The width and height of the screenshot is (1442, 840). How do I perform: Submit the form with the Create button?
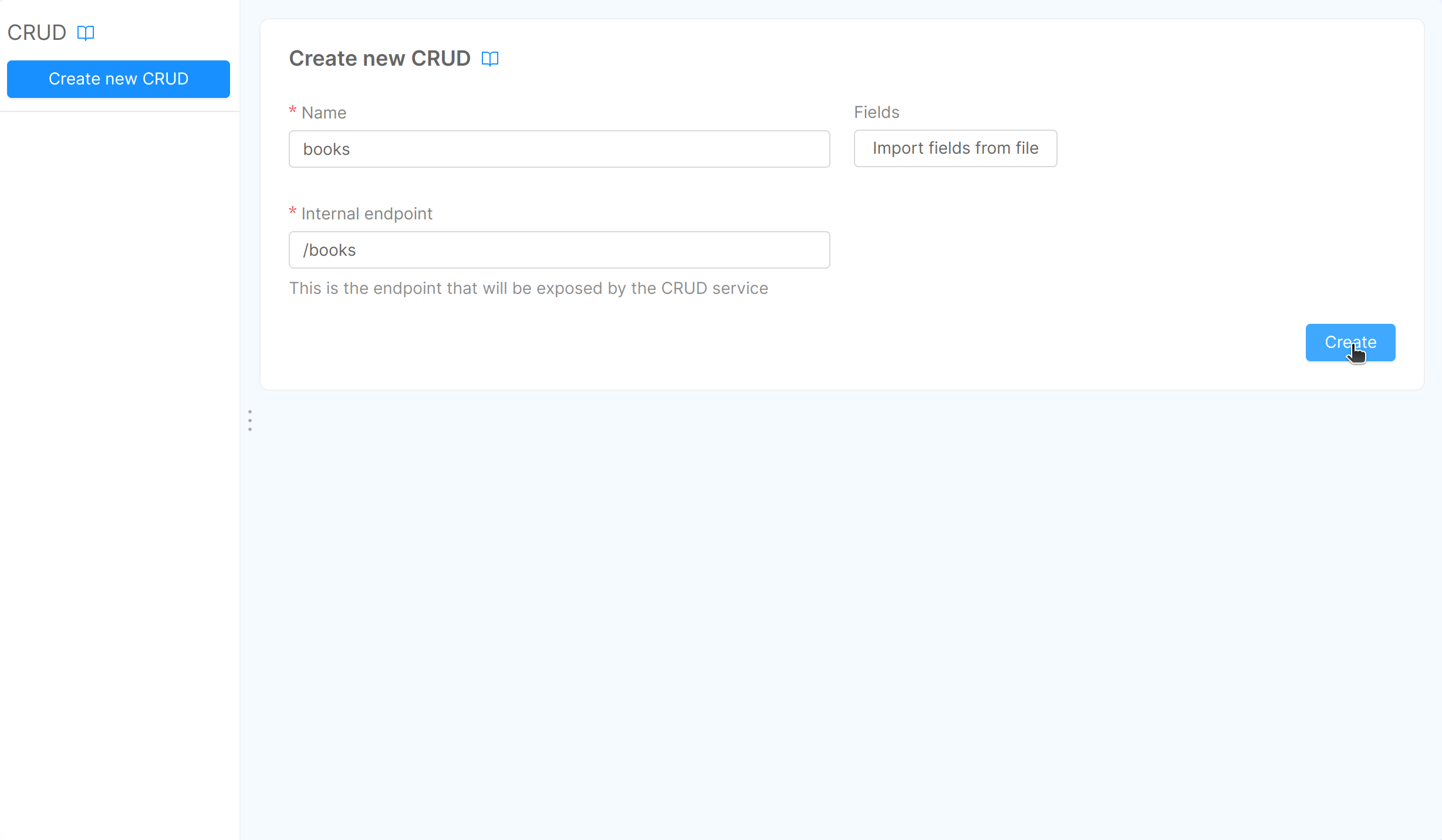coord(1350,343)
